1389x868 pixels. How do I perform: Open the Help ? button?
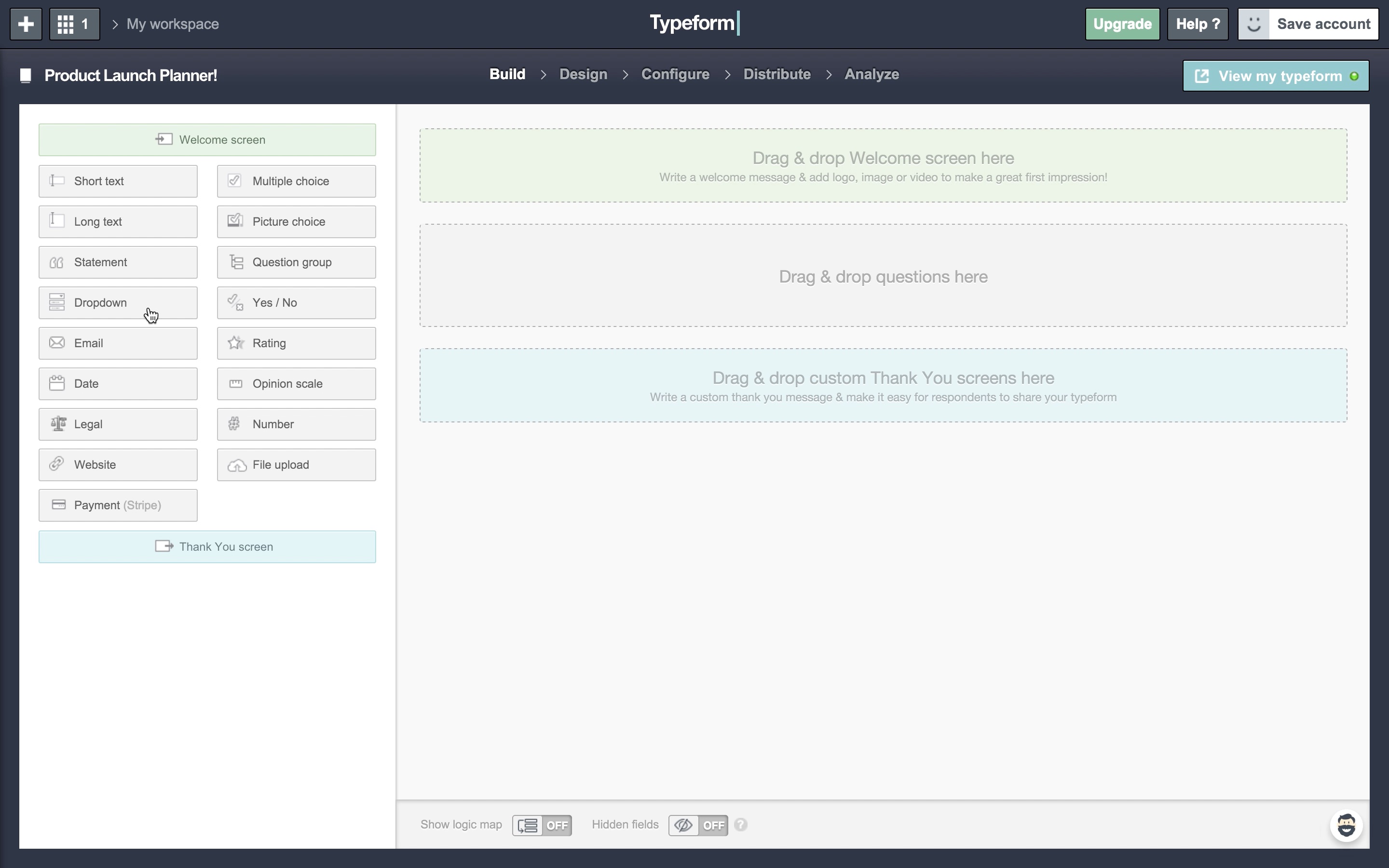click(1198, 24)
